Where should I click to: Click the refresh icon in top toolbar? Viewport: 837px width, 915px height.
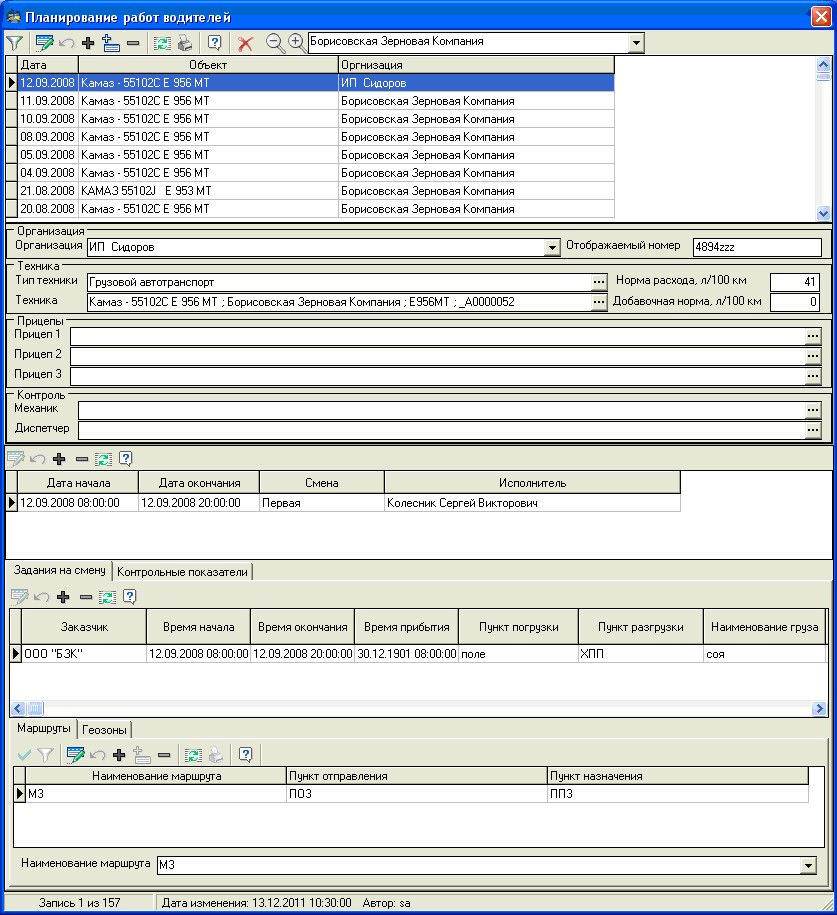161,43
